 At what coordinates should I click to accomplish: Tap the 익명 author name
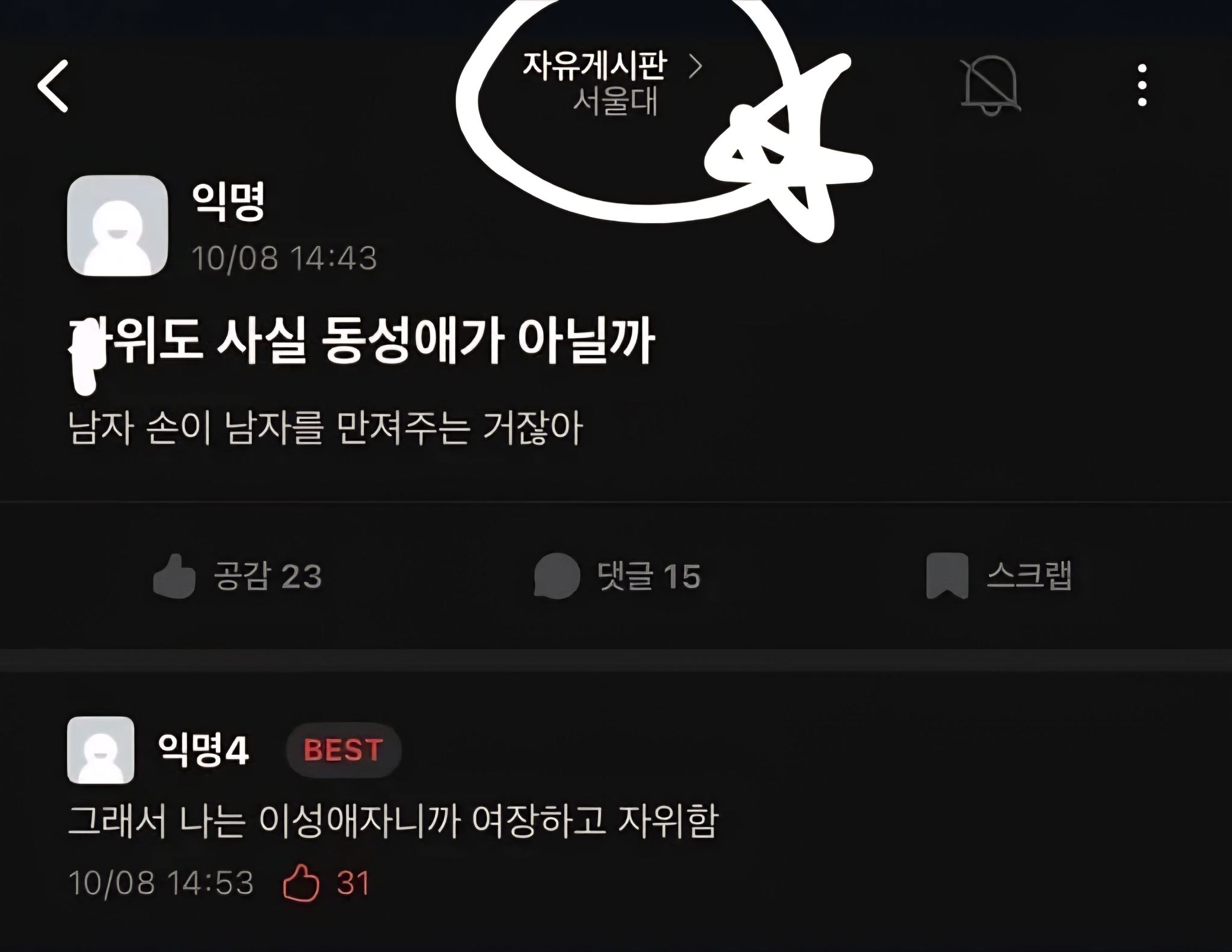pos(228,201)
